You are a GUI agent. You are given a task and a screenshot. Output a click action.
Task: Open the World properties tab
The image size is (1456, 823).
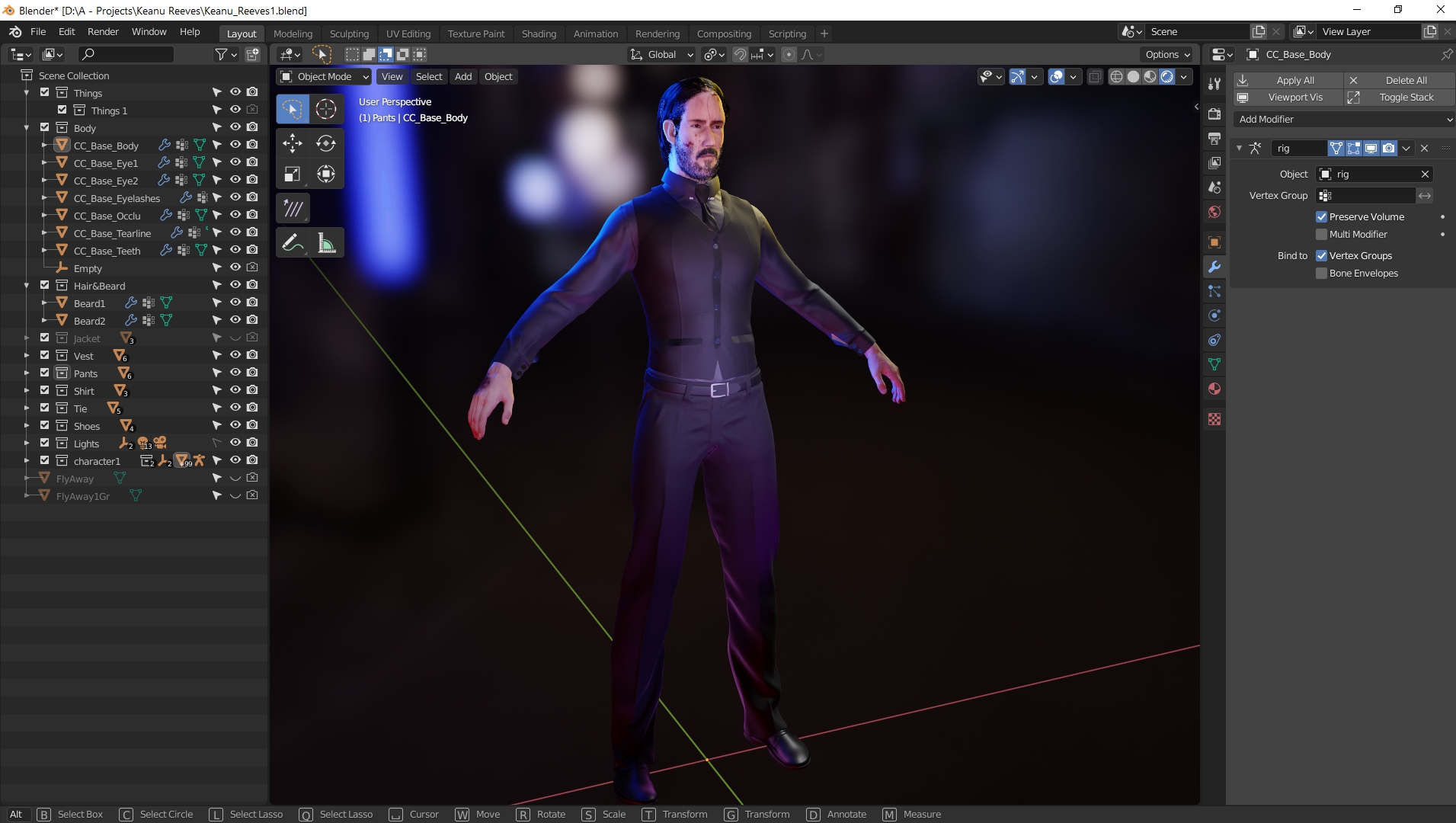click(1214, 212)
